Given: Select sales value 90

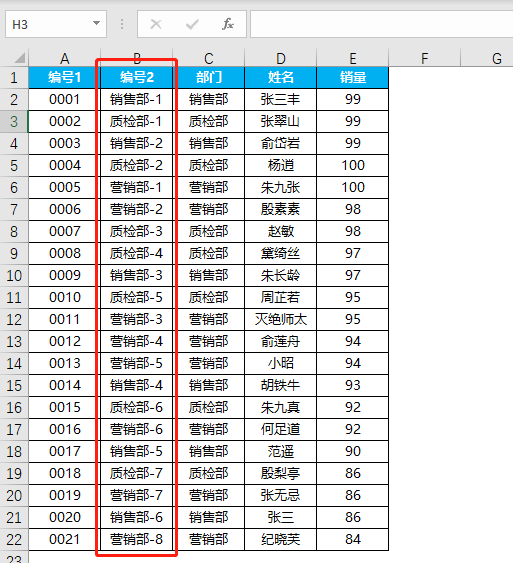Looking at the screenshot, I should 353,452.
